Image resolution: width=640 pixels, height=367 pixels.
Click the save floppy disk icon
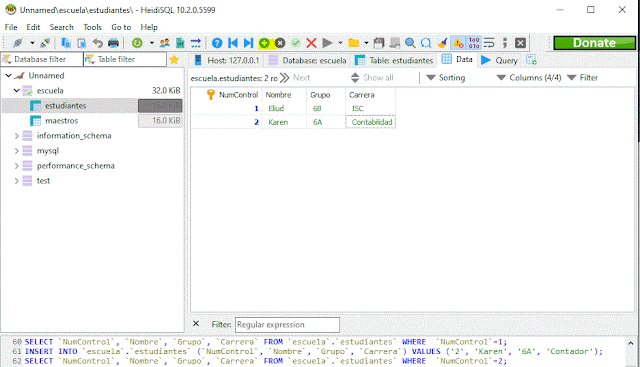point(379,43)
